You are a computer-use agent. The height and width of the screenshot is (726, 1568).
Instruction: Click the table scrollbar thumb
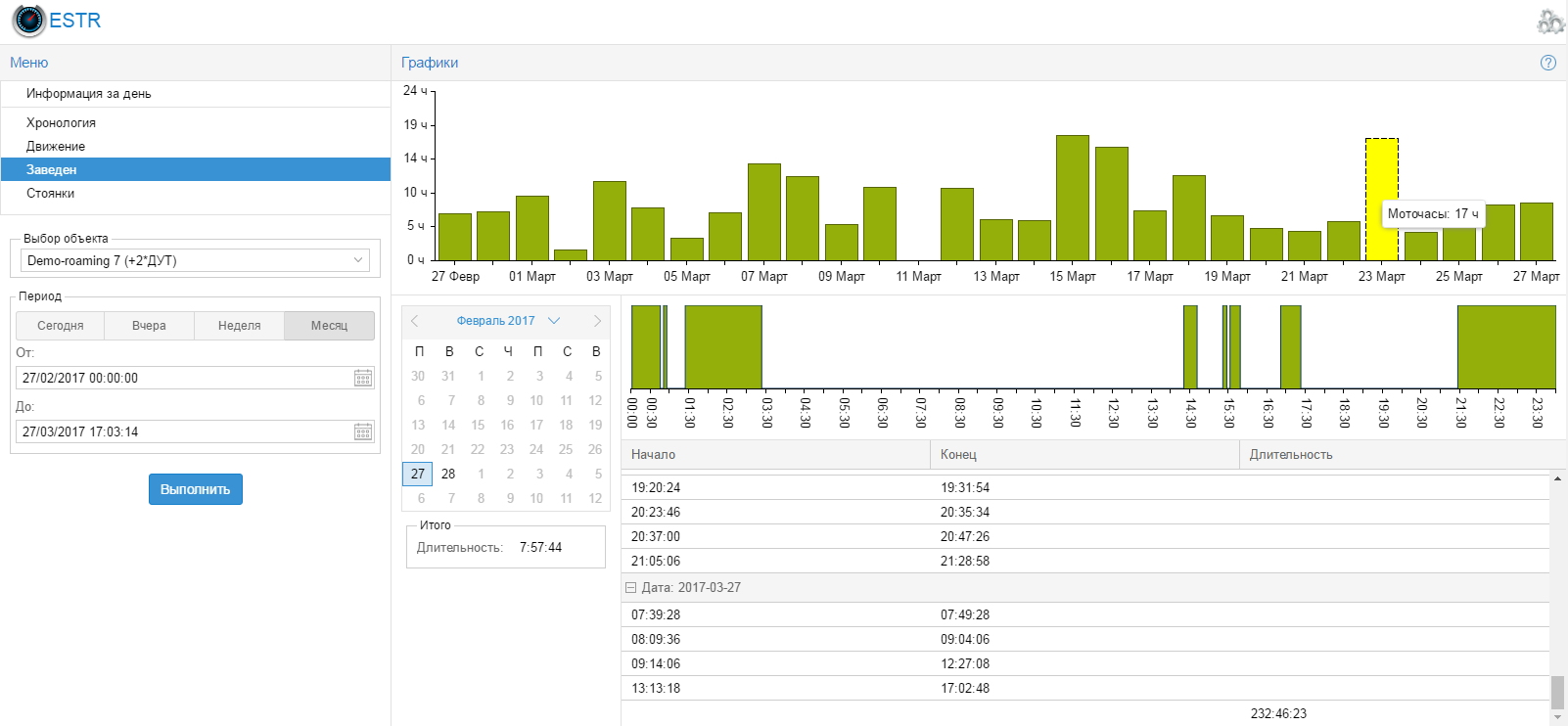[1557, 691]
